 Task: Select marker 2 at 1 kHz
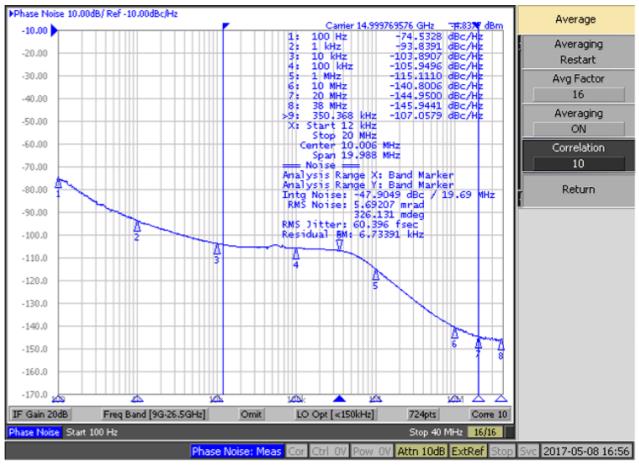pyautogui.click(x=137, y=227)
